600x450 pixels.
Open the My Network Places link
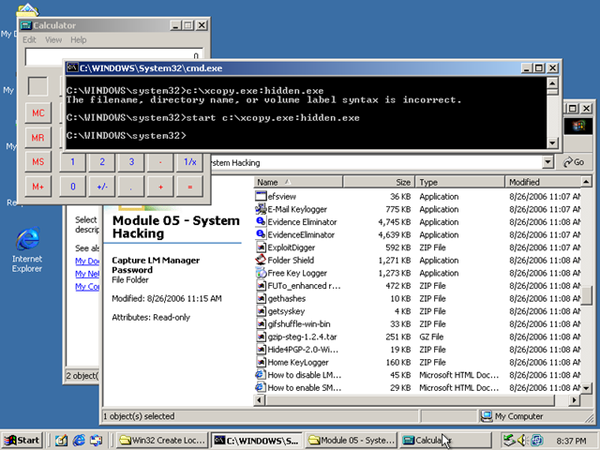tap(87, 274)
